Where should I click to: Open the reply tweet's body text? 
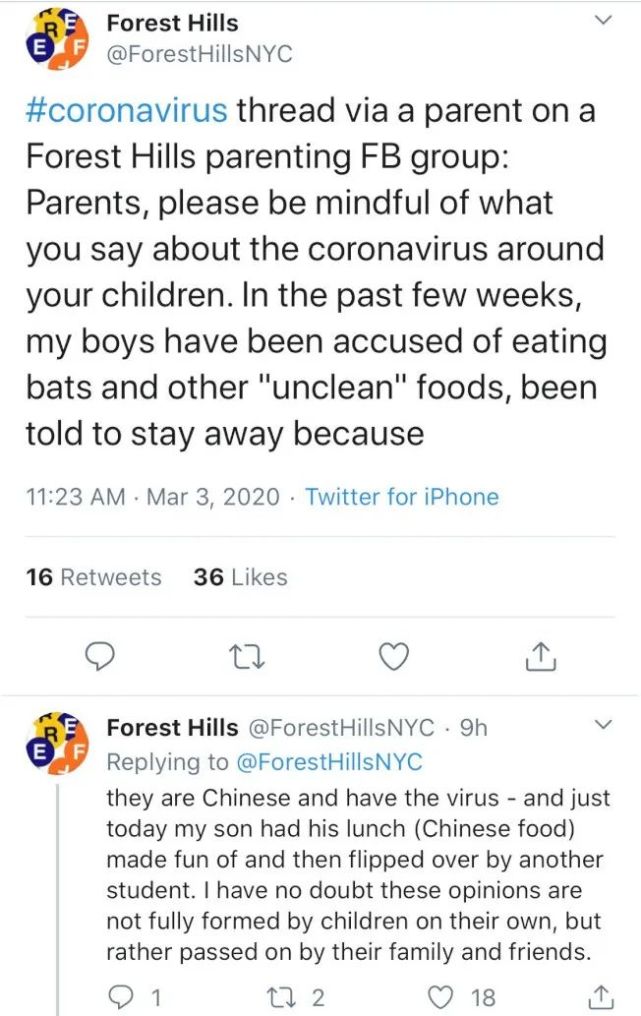click(355, 876)
